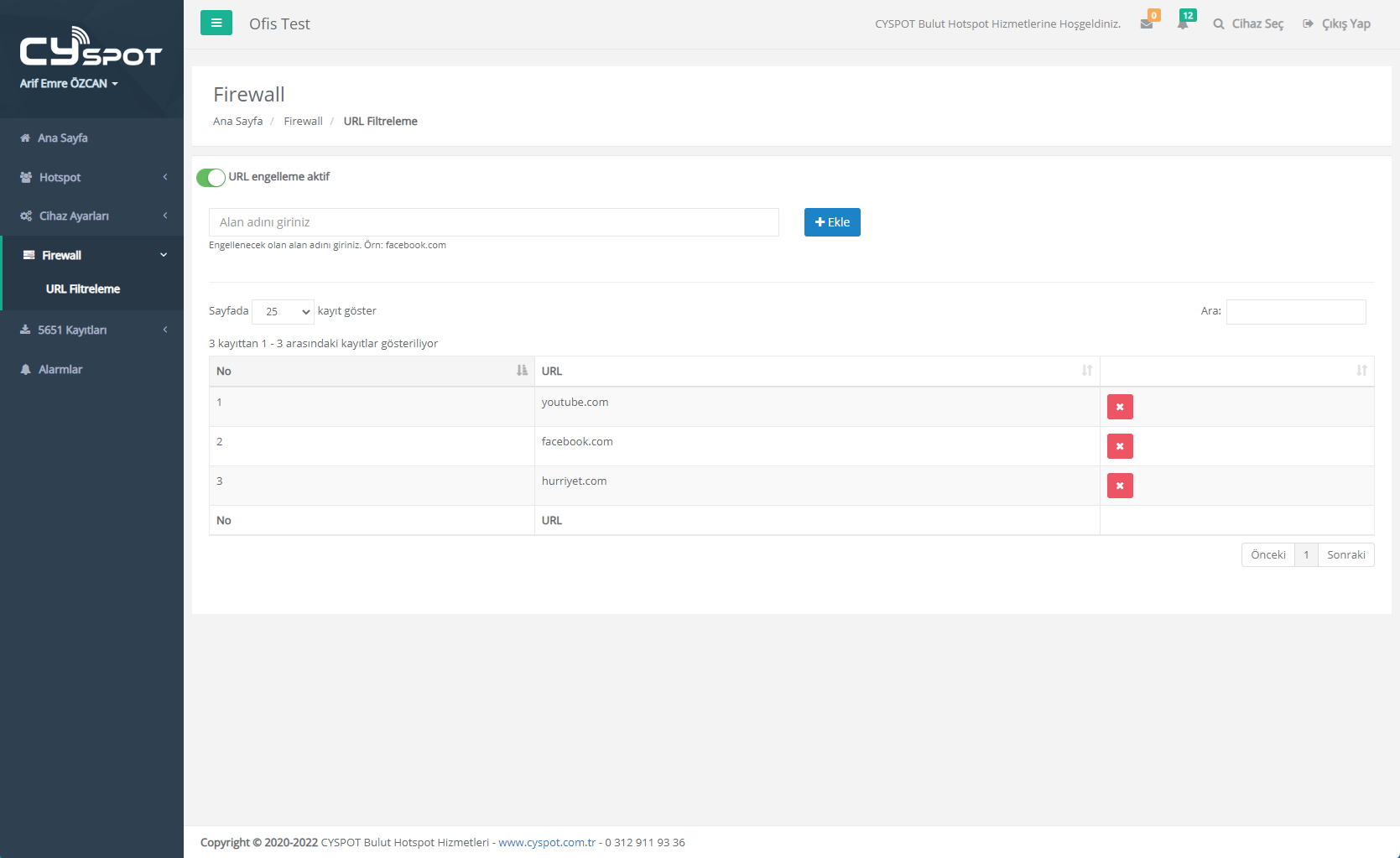
Task: Open the Arif Emre ÖZCAN user dropdown
Action: 69,84
